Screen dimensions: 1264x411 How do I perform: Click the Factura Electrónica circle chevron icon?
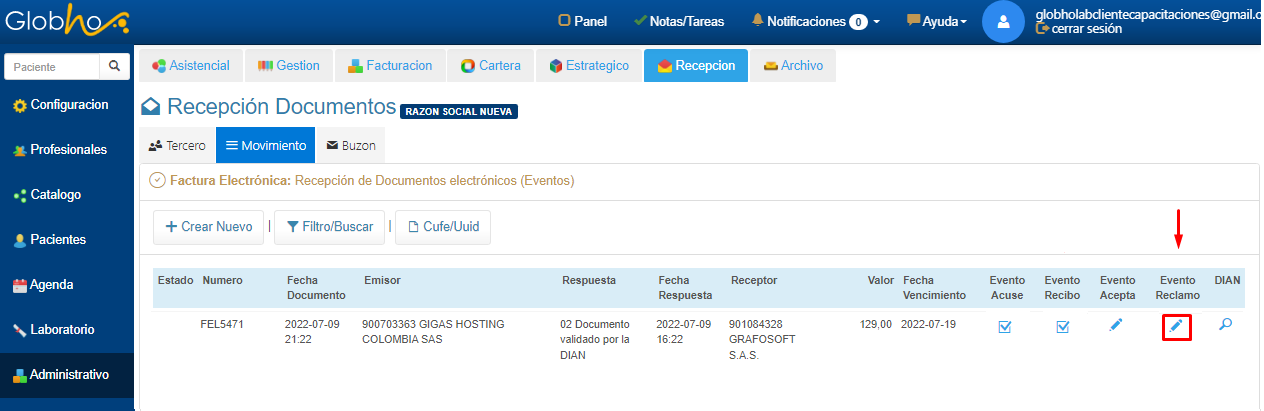click(x=156, y=181)
